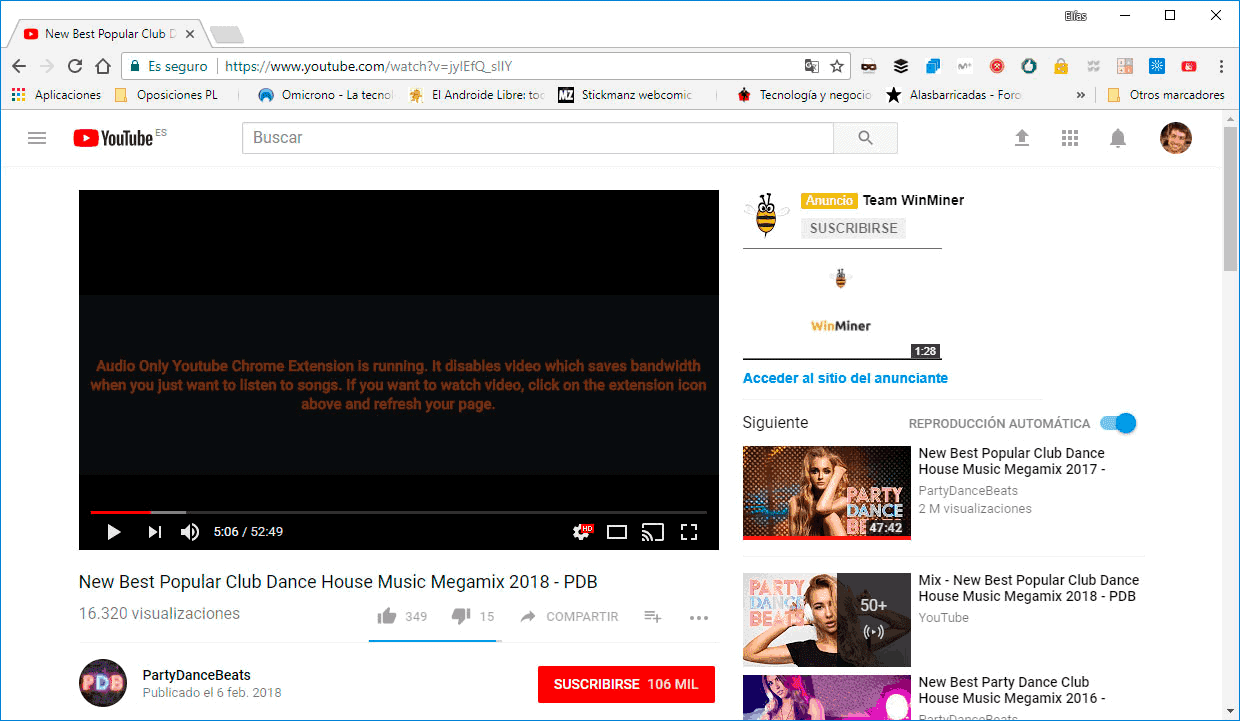
Task: Dislike the video with thumbs down
Action: coord(461,617)
